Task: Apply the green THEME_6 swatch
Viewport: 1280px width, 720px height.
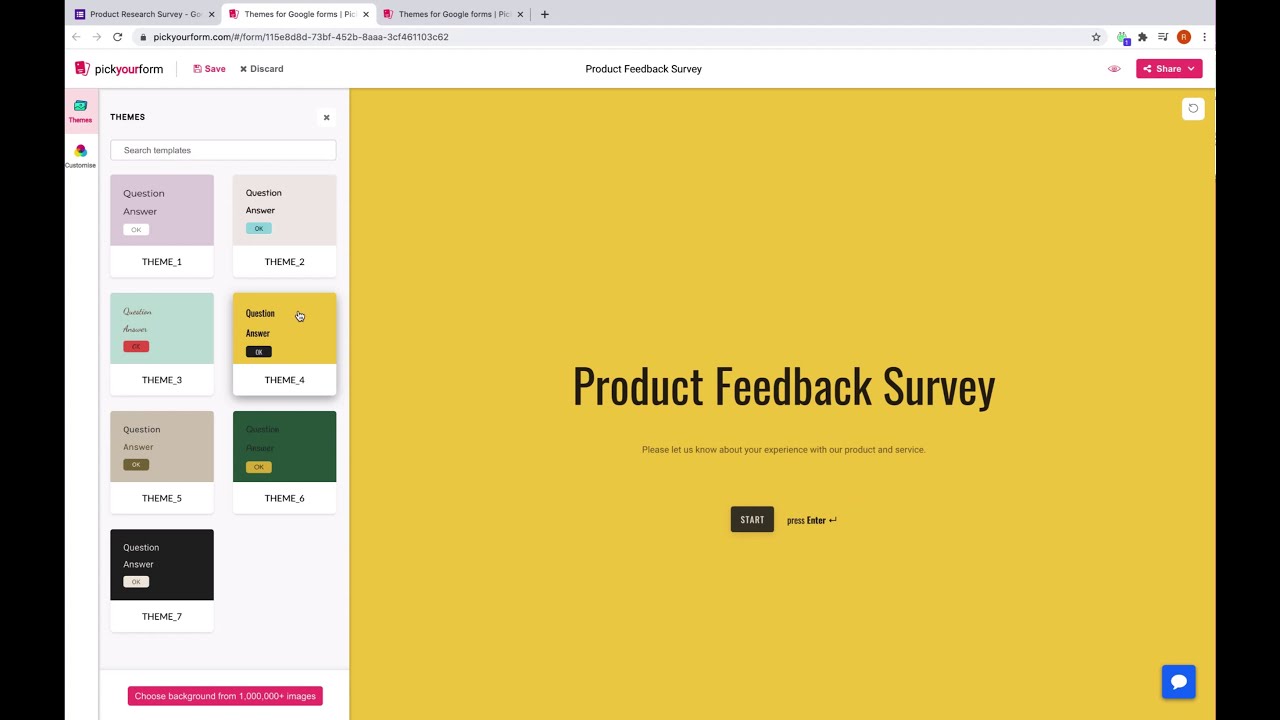Action: [x=284, y=447]
